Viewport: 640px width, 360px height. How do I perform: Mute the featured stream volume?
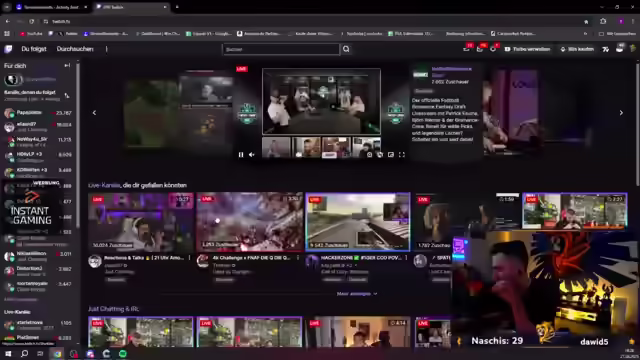pos(252,155)
